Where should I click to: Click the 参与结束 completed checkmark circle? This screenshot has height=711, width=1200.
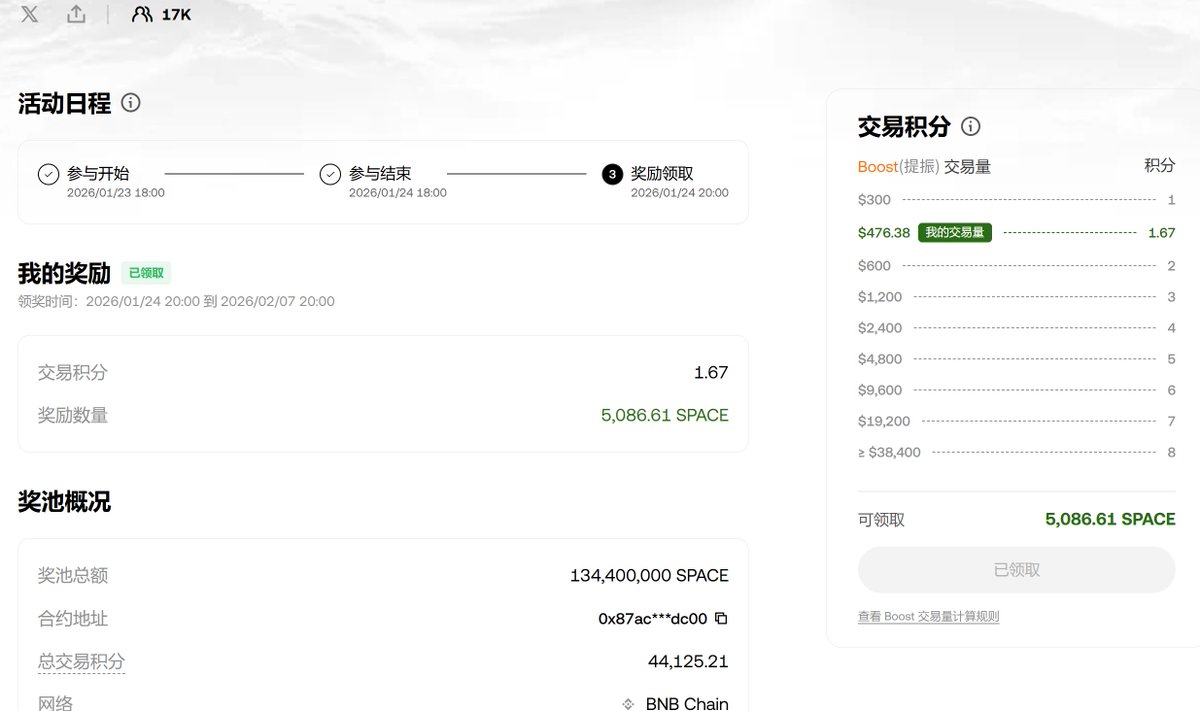point(330,174)
